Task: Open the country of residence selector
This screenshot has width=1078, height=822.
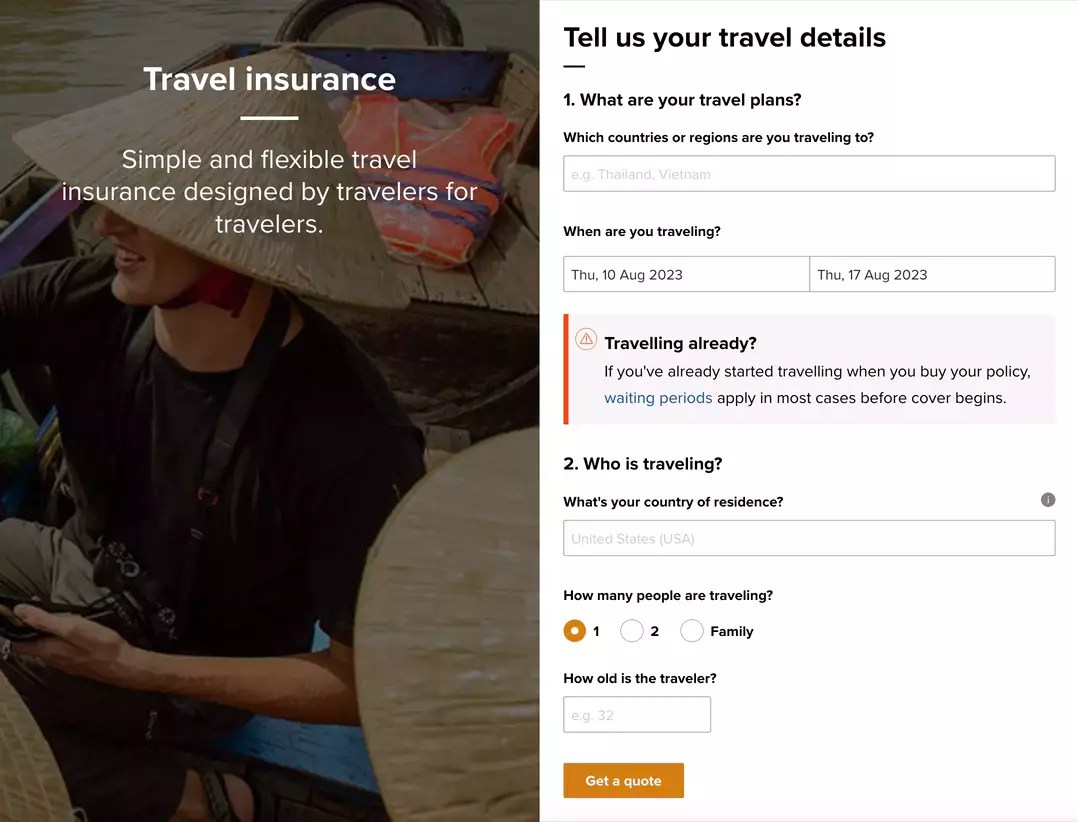Action: pyautogui.click(x=808, y=538)
